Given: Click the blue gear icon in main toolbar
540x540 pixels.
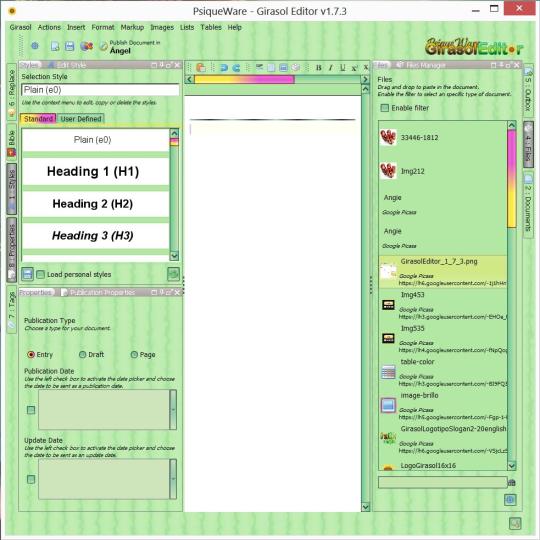Looking at the screenshot, I should 35,46.
